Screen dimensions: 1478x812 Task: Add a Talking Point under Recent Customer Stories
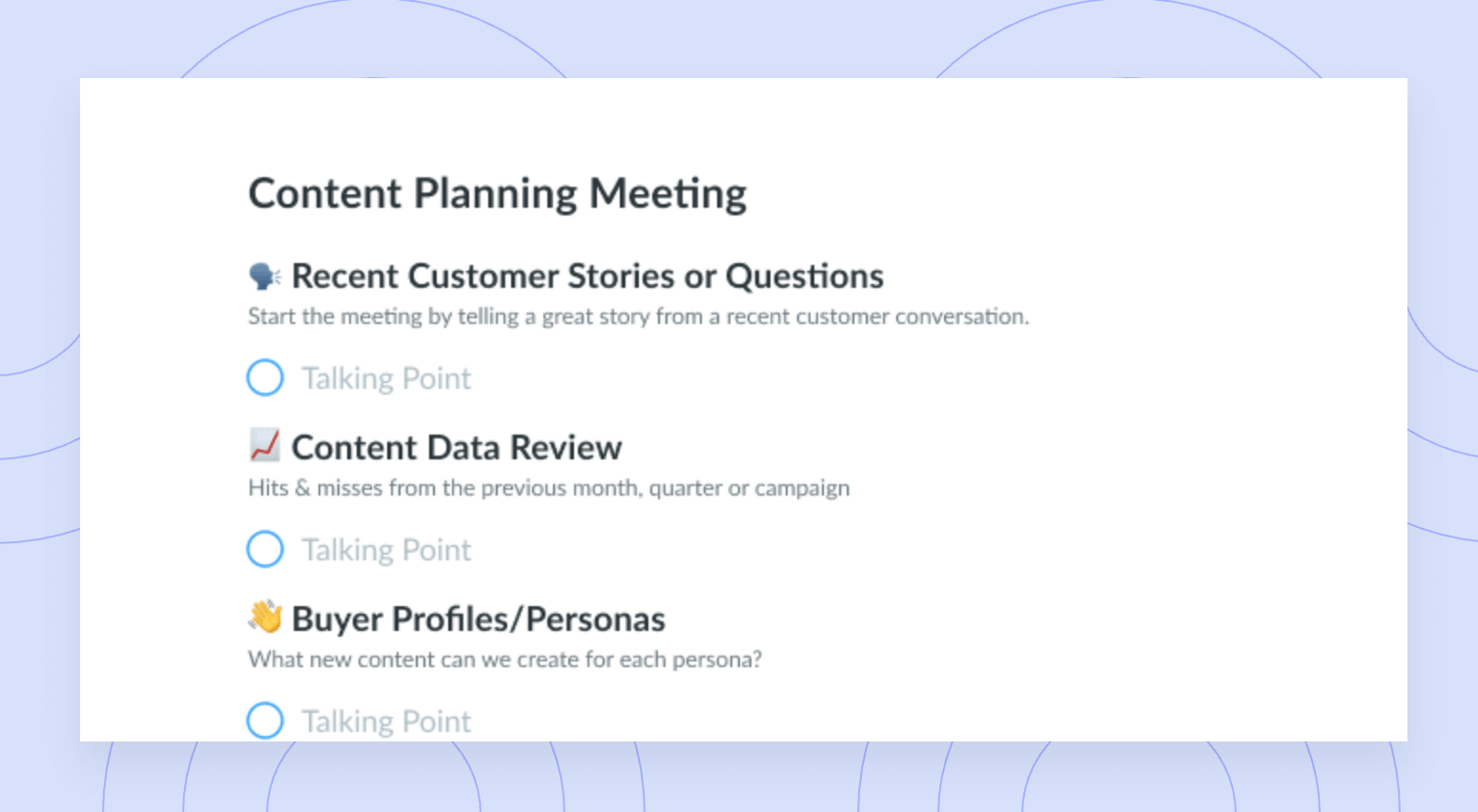(x=386, y=378)
